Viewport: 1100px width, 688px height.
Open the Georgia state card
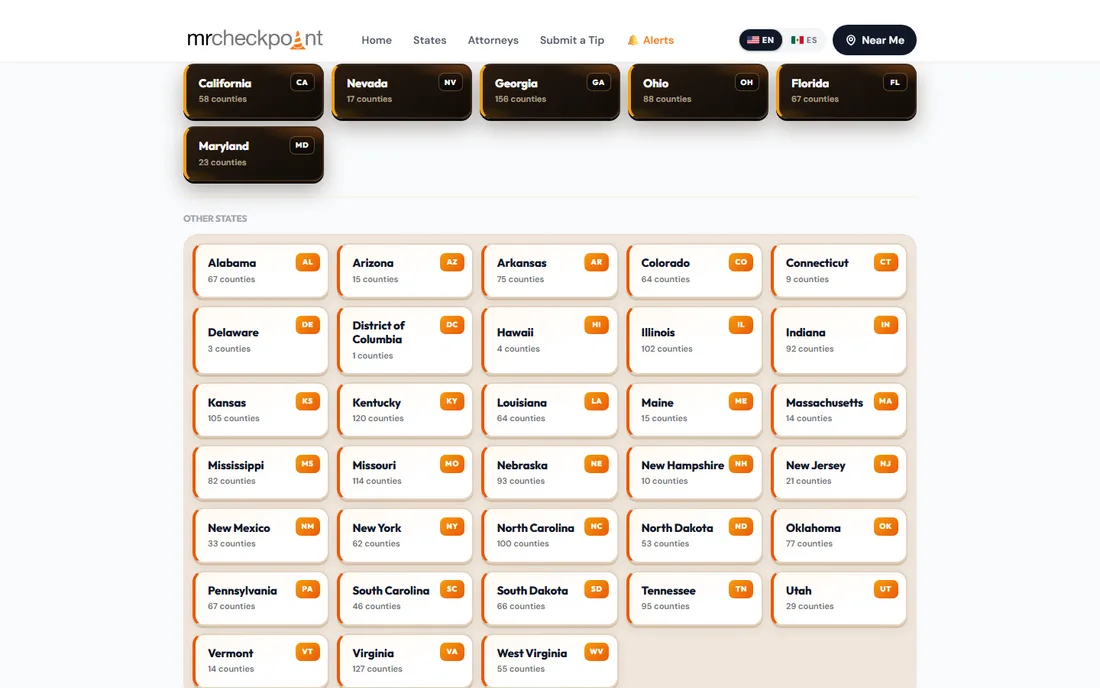pos(550,91)
